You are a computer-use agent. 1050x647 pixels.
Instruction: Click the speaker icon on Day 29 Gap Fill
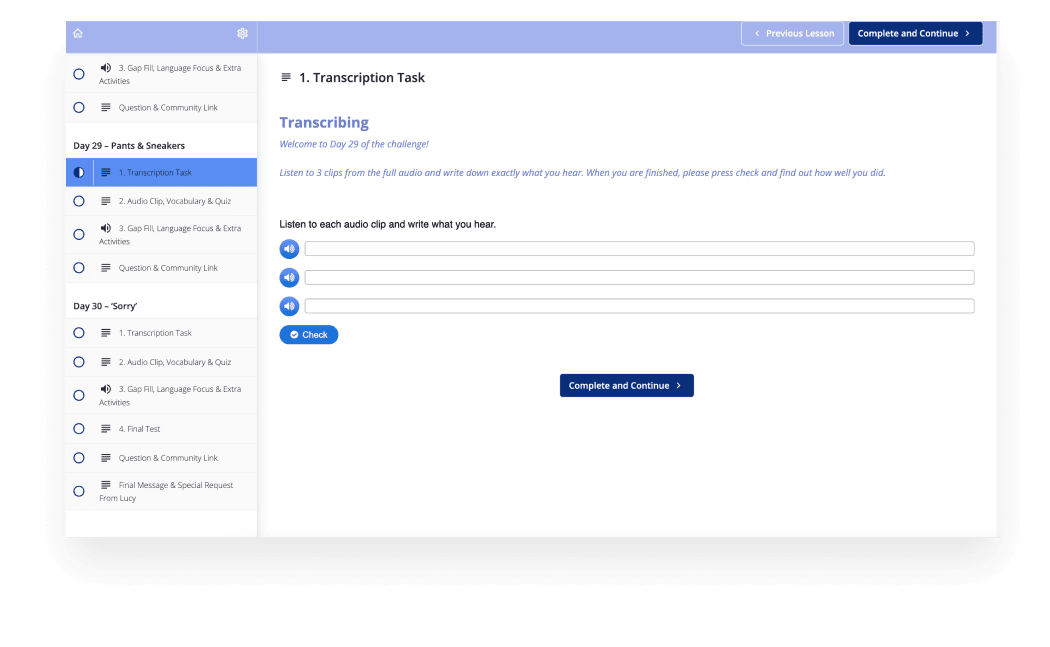[x=106, y=228]
